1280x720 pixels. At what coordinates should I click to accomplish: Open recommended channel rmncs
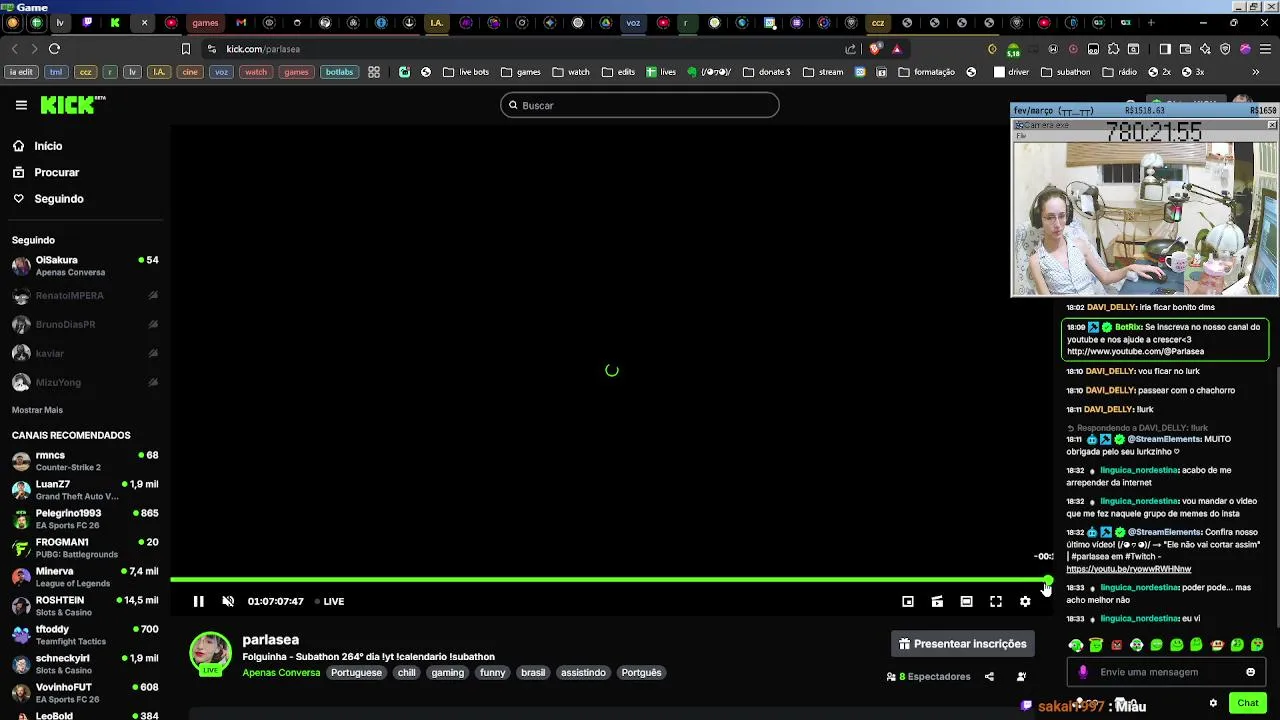point(85,461)
